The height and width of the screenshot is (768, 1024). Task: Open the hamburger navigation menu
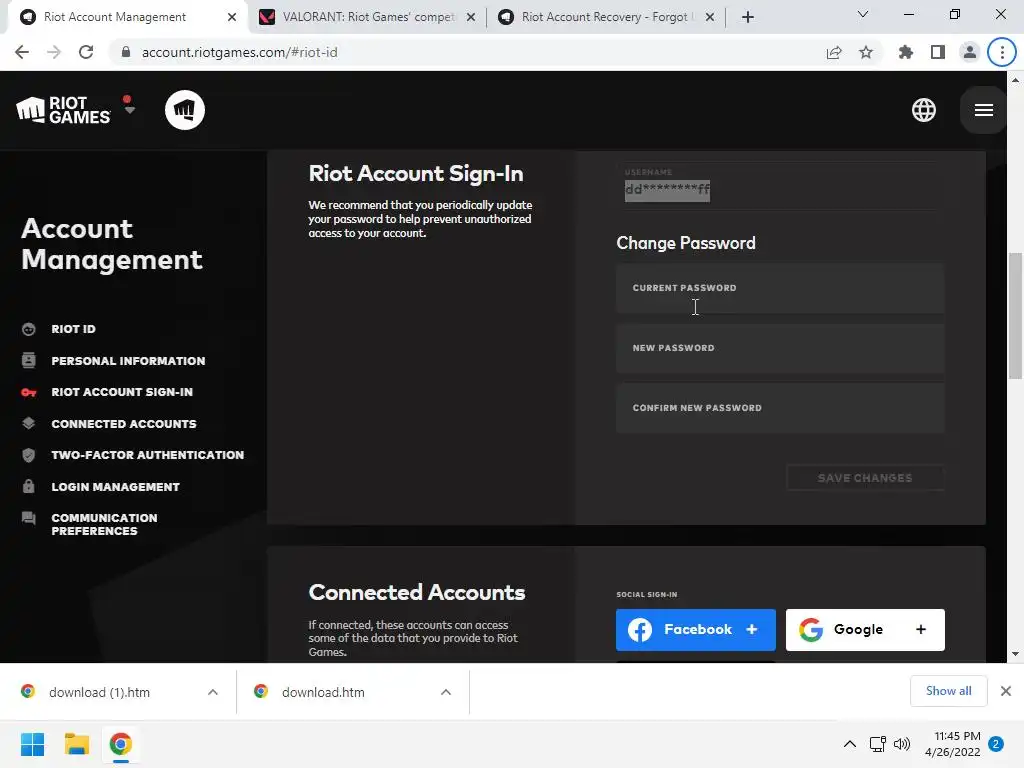984,110
